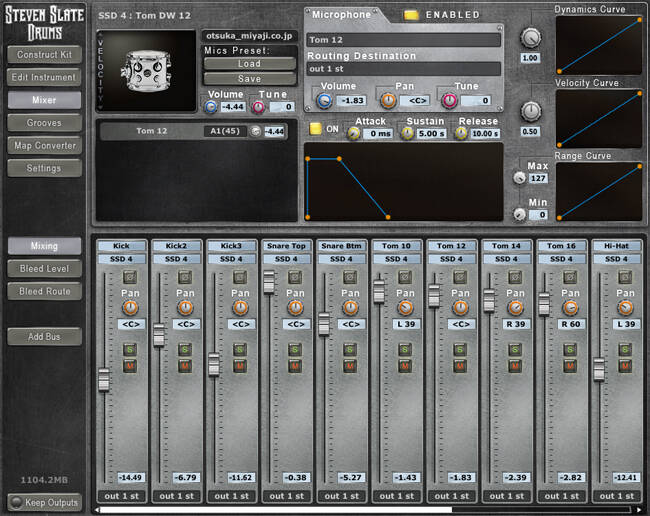Click the pink Tune knob under Microphone
650x516 pixels.
point(449,101)
